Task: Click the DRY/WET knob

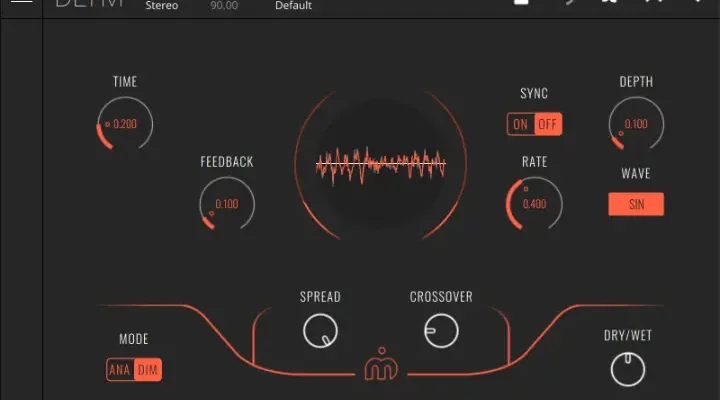Action: coord(628,370)
